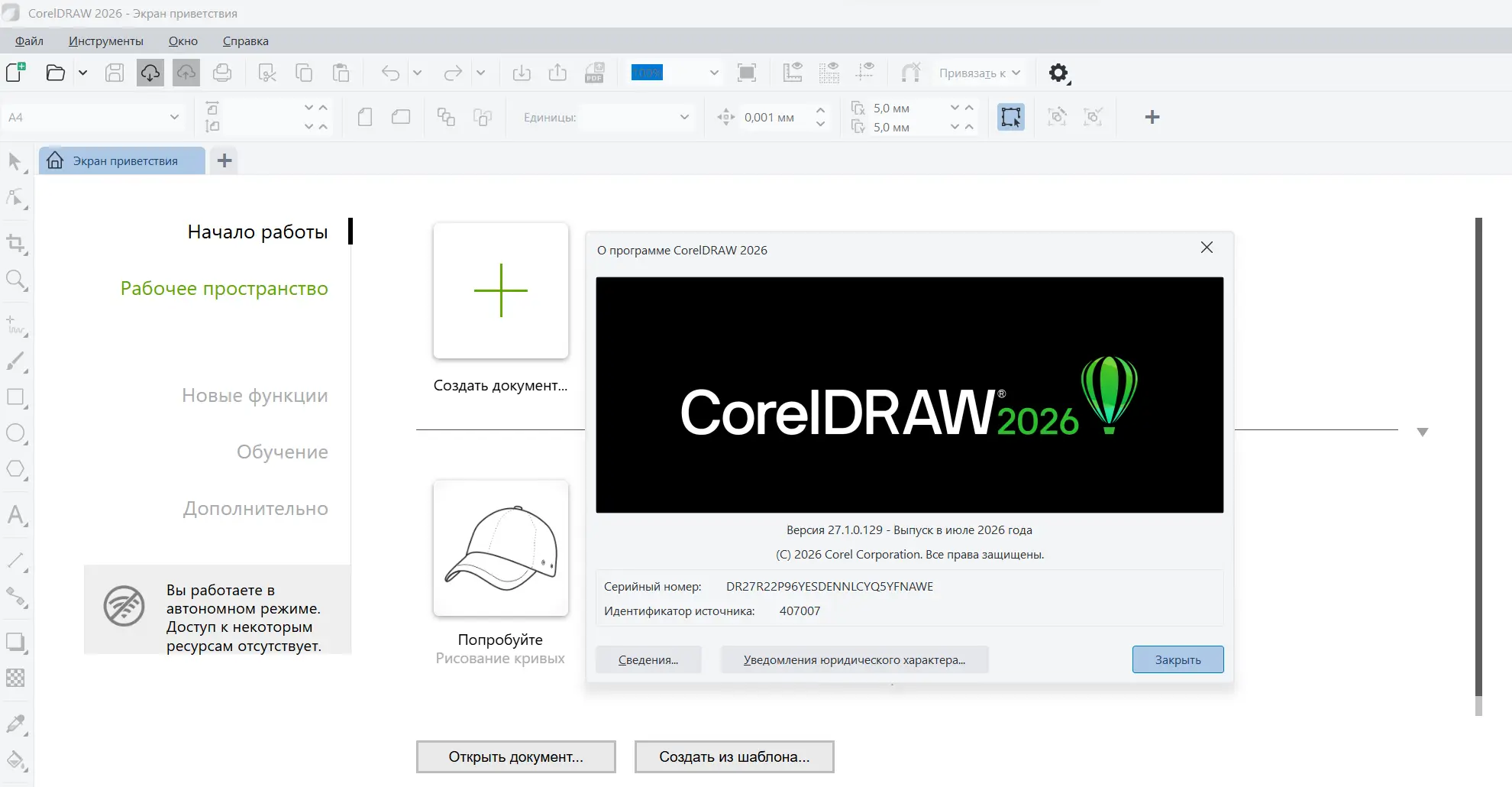This screenshot has height=787, width=1512.
Task: Toggle show grid icon
Action: [x=829, y=73]
